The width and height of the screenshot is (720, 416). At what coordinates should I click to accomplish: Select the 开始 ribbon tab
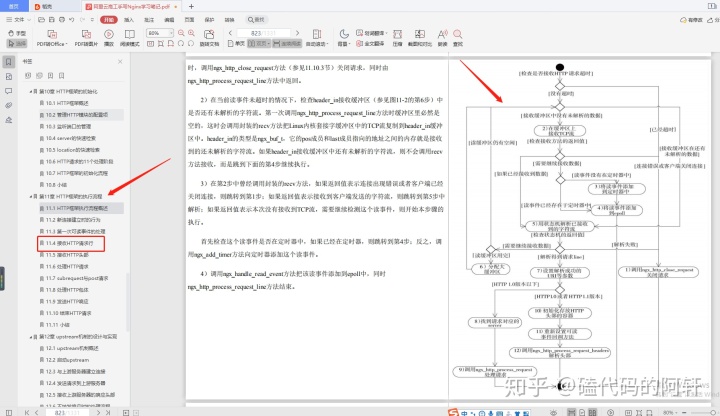coord(109,20)
